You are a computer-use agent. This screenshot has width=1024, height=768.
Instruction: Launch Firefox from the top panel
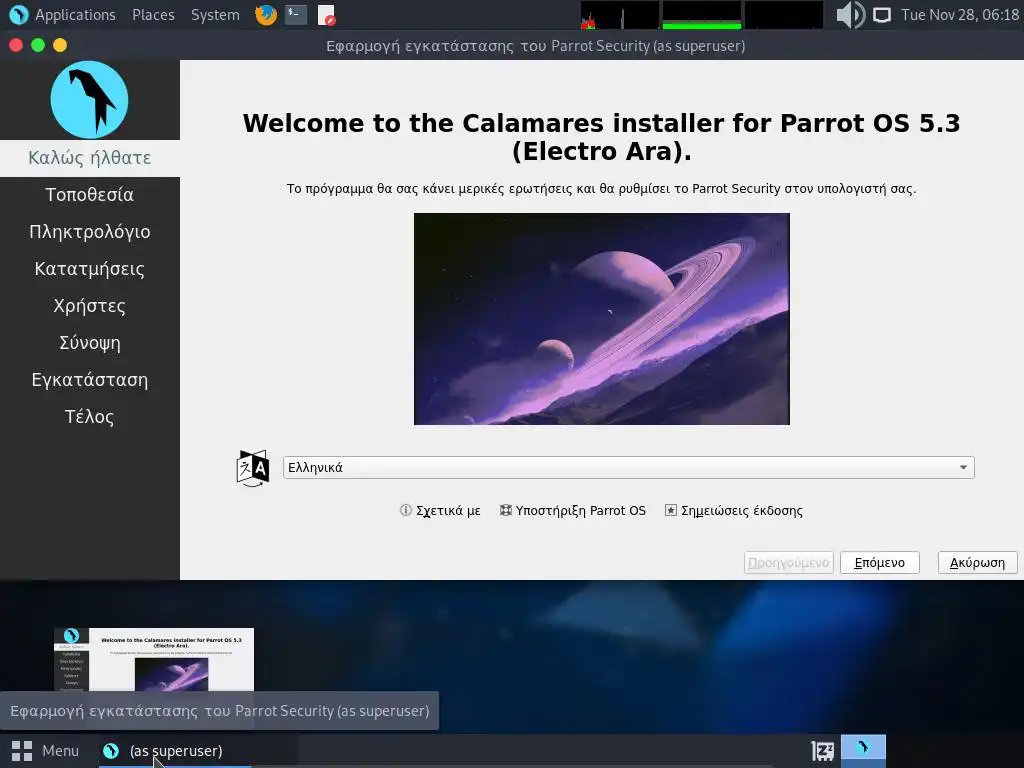266,14
